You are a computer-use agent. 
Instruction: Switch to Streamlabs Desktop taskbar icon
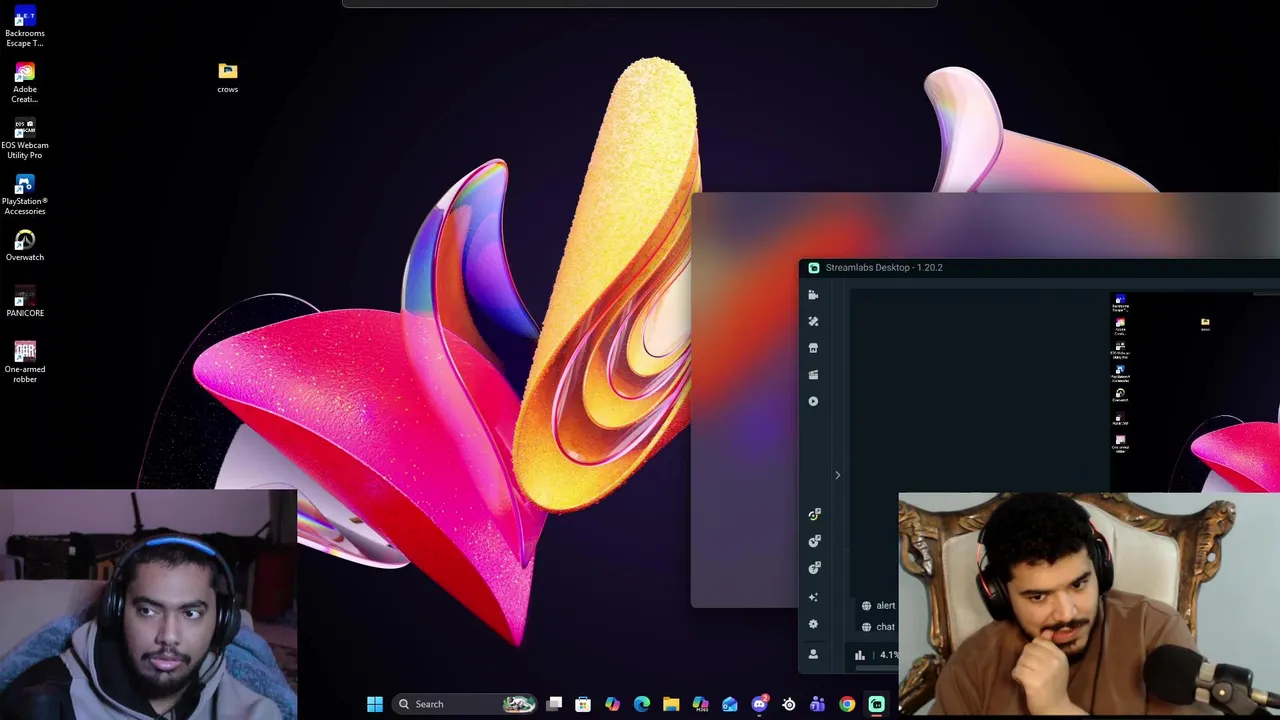tap(877, 704)
